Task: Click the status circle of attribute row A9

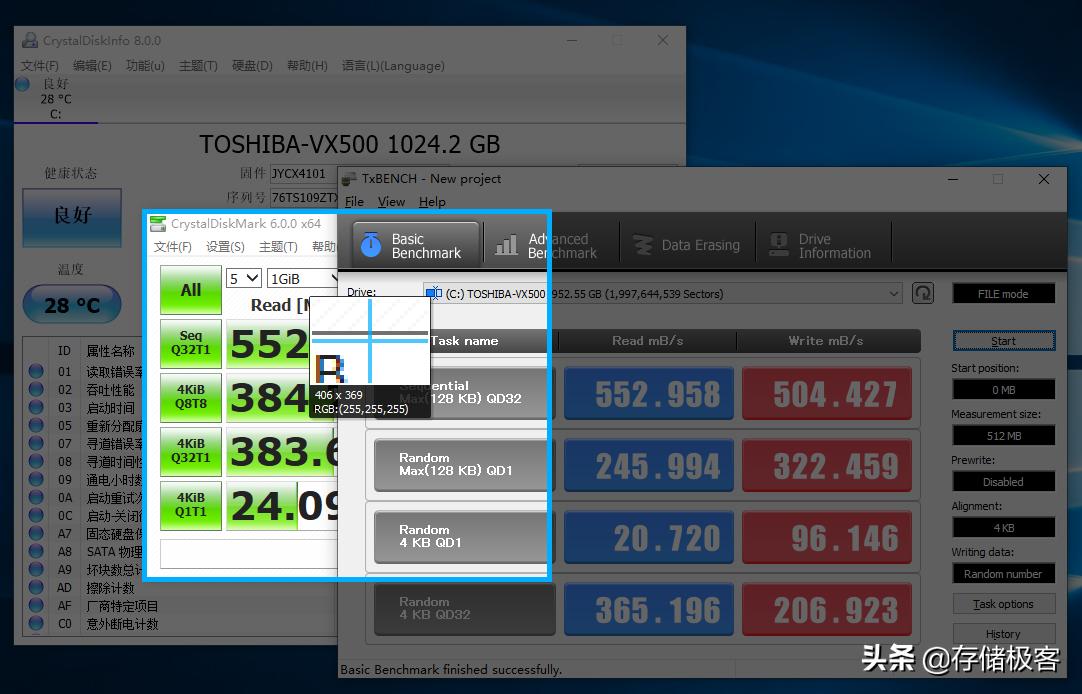Action: (x=36, y=569)
